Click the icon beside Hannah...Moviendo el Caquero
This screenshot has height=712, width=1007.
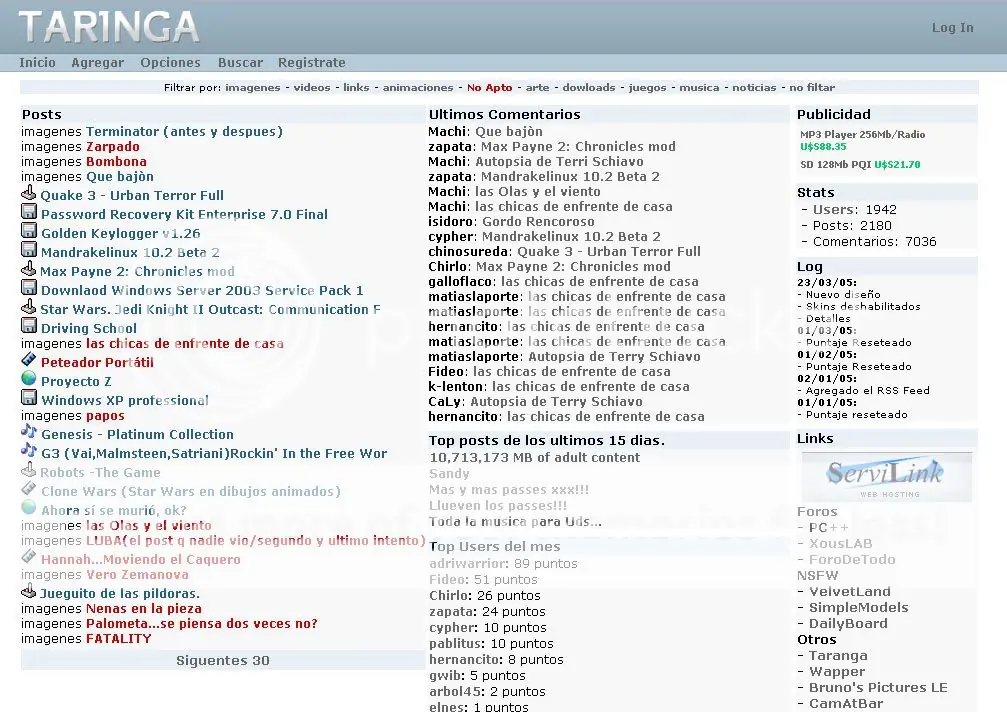(29, 556)
